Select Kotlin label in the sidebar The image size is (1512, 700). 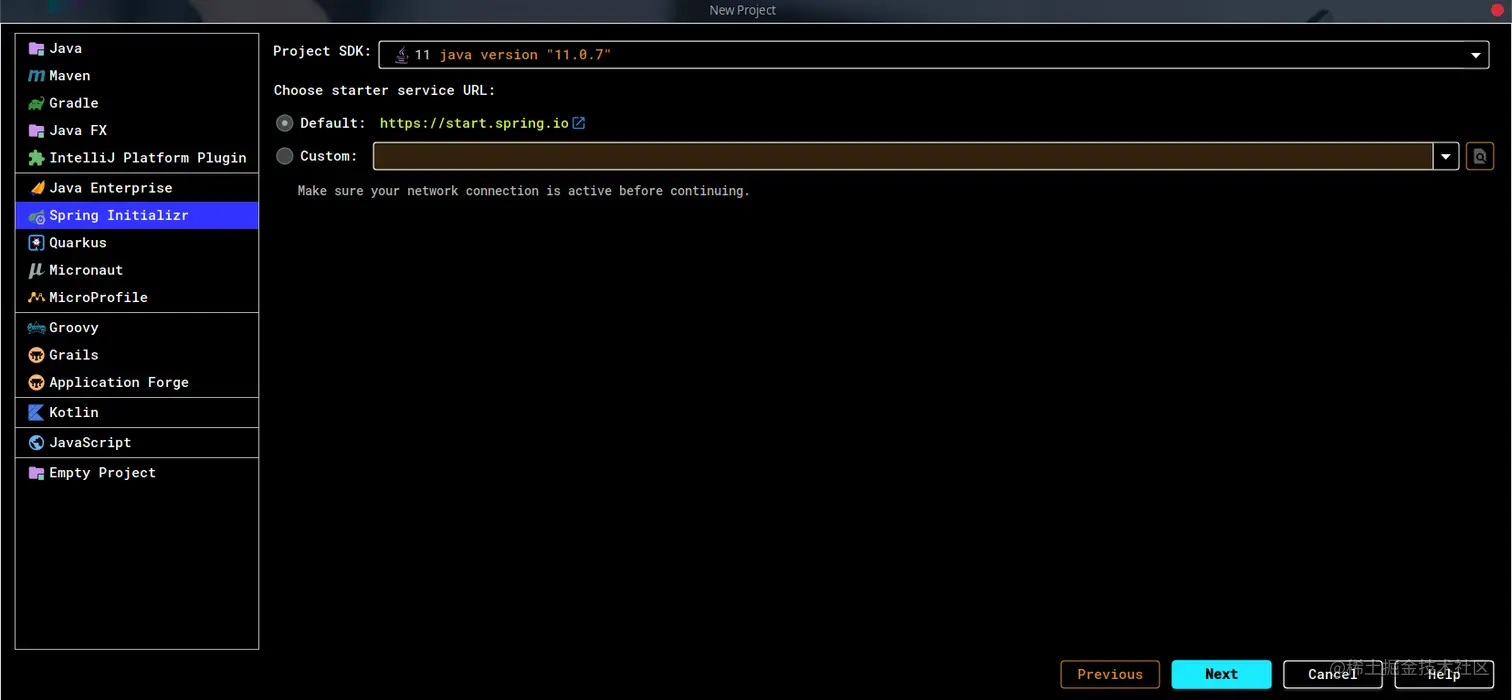pos(74,412)
